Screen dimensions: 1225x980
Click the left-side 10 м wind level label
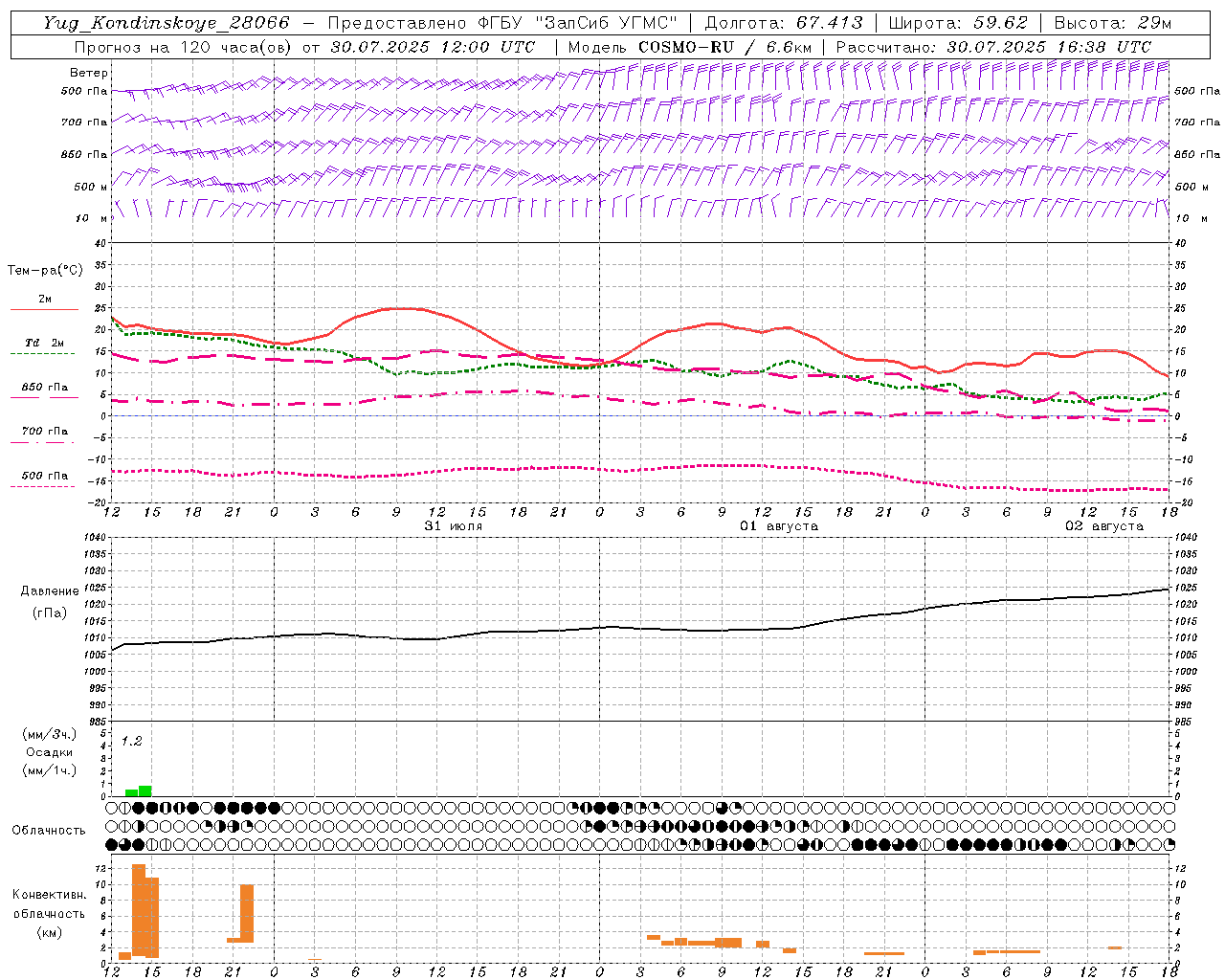[x=90, y=218]
